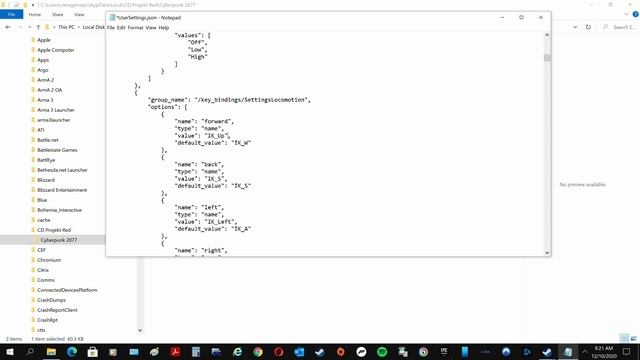Open Adobe Acrobat taskbar icon
This screenshot has height=360, width=640.
[x=176, y=352]
